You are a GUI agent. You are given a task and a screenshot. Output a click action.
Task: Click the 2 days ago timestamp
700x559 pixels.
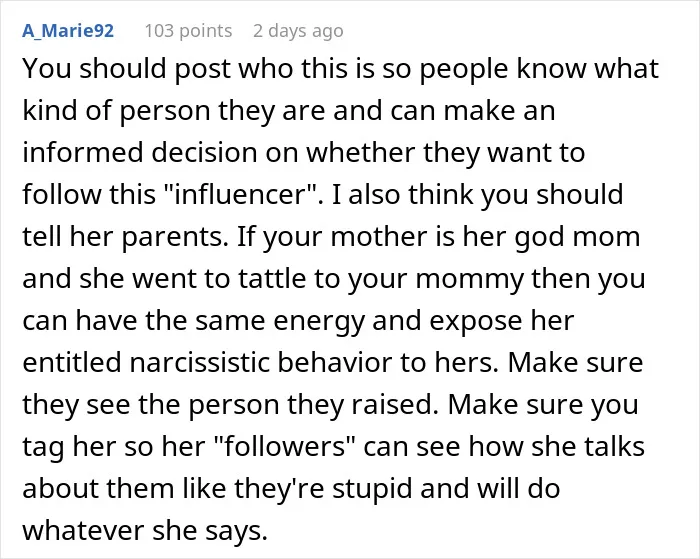(x=298, y=31)
